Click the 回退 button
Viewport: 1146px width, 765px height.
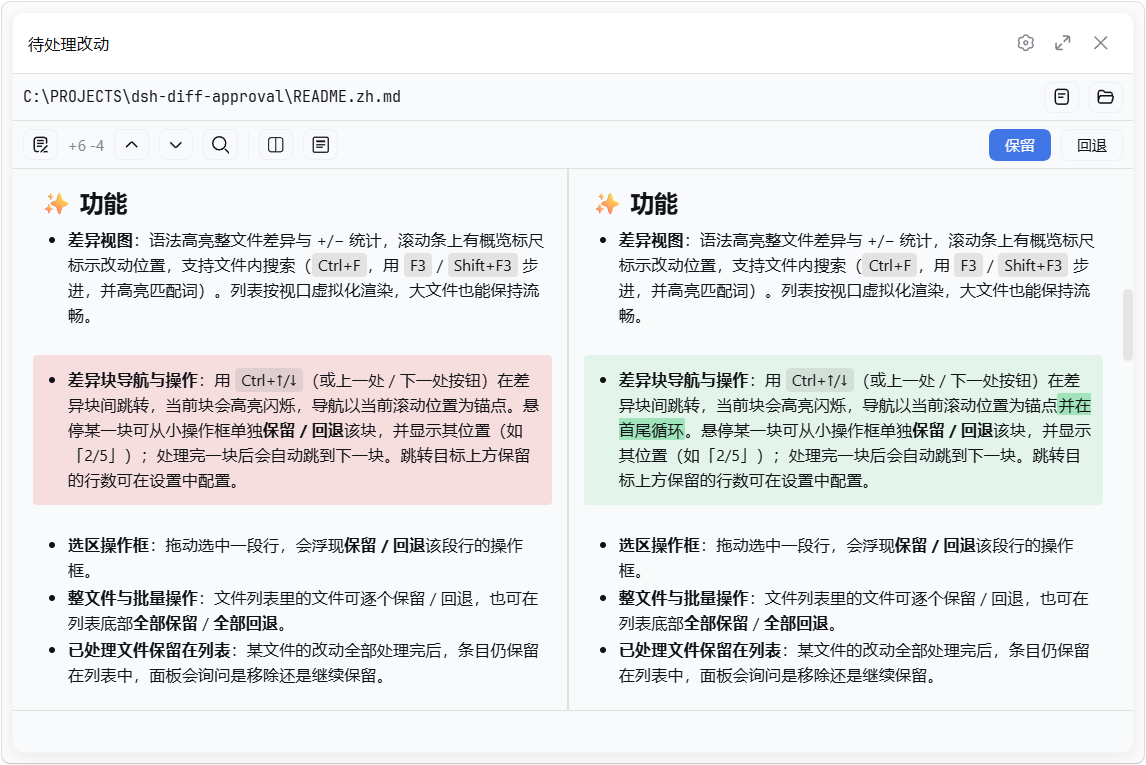tap(1092, 145)
